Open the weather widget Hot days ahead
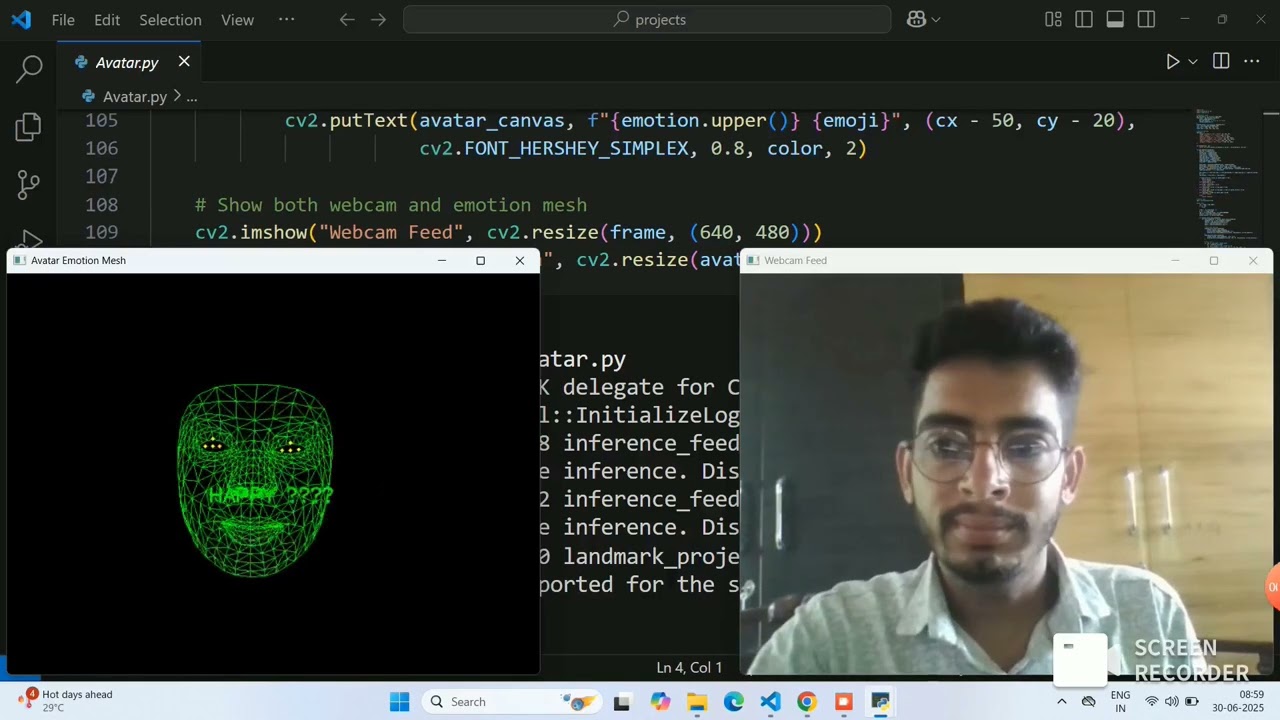Screen dimensions: 1280x720 66,701
